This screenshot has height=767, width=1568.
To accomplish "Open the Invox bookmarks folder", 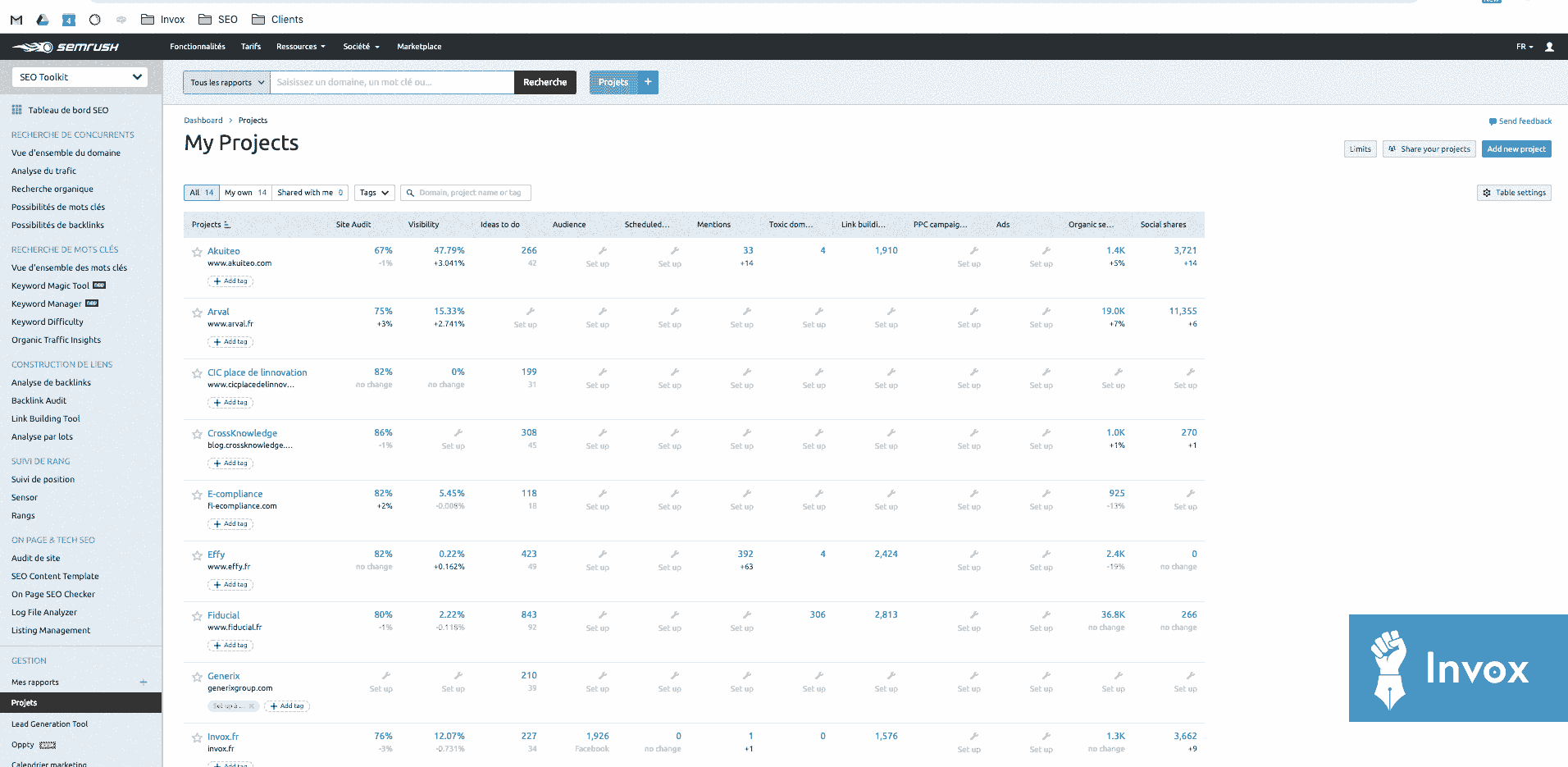I will coord(163,20).
